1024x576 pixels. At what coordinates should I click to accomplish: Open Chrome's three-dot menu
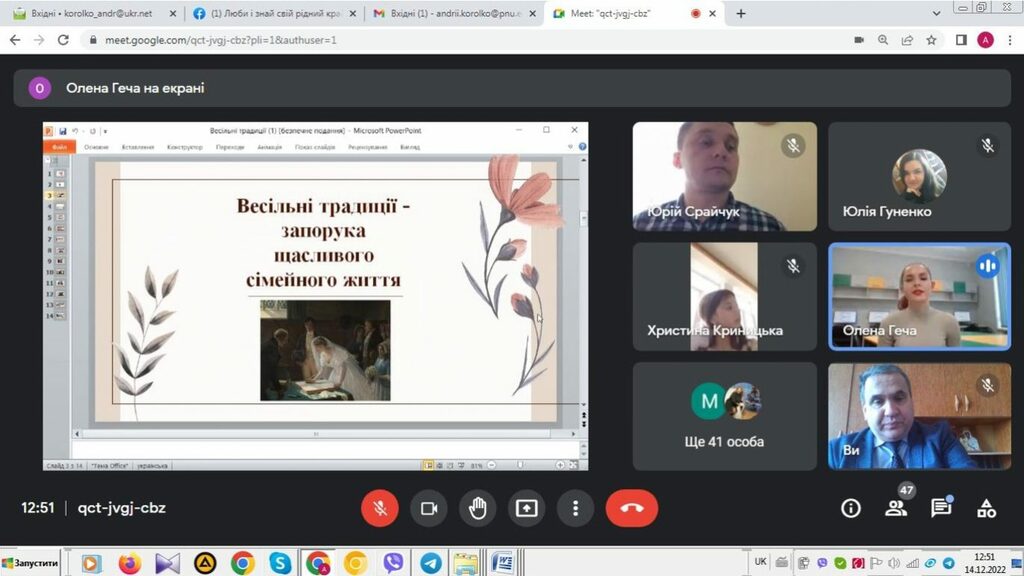tap(1009, 40)
